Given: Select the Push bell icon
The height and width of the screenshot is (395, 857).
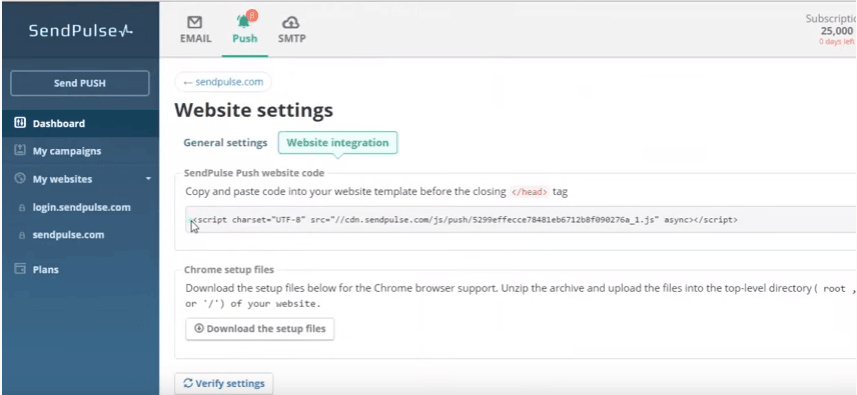Looking at the screenshot, I should click(x=243, y=22).
